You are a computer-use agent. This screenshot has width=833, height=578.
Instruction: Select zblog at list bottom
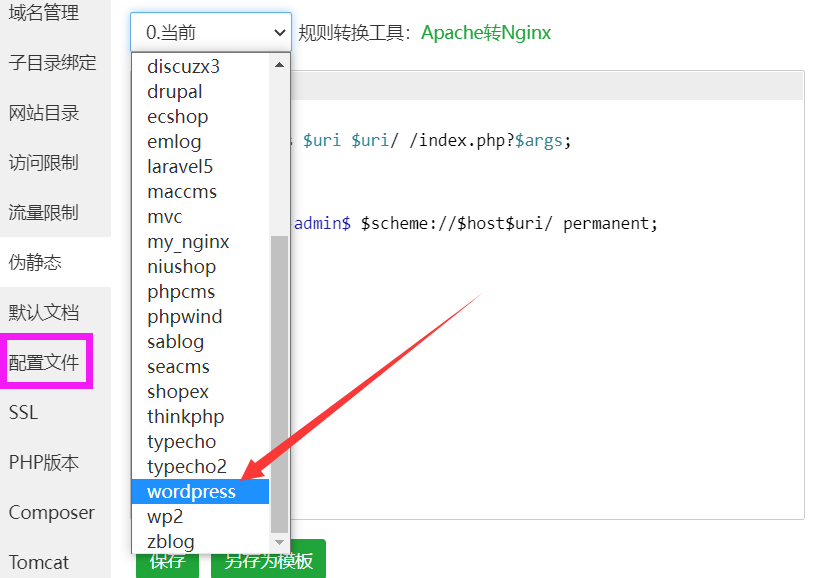pos(201,541)
